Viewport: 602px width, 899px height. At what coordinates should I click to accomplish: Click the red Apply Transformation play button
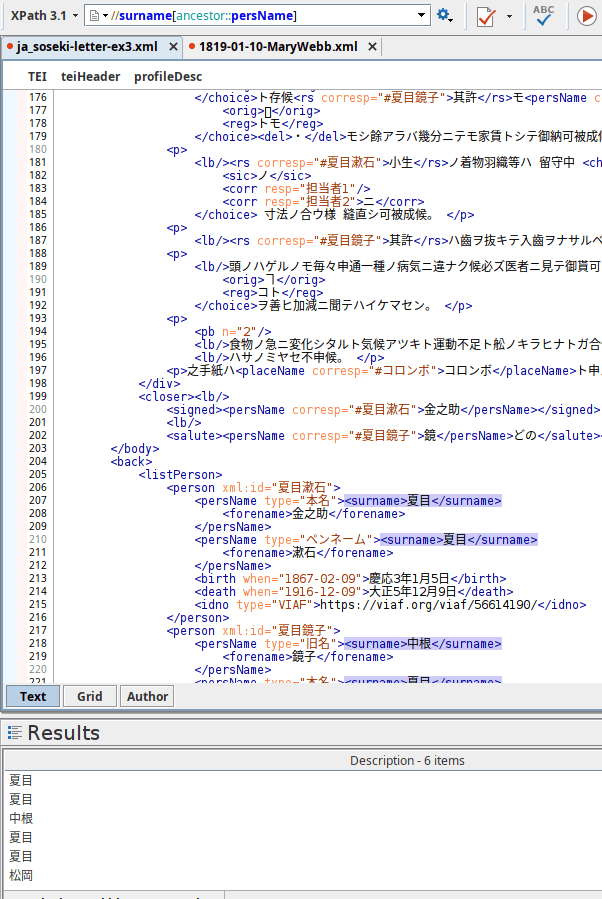click(586, 15)
